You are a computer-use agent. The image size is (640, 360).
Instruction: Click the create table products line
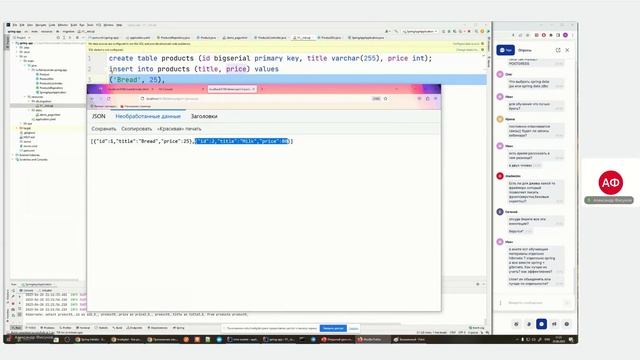point(270,58)
